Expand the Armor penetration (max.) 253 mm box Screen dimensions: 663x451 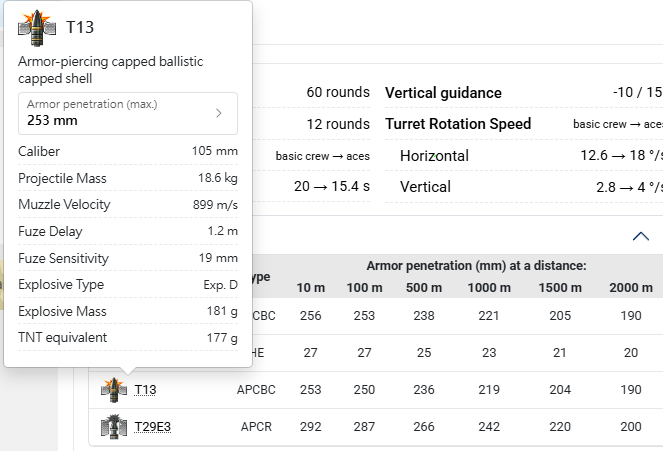click(x=128, y=113)
